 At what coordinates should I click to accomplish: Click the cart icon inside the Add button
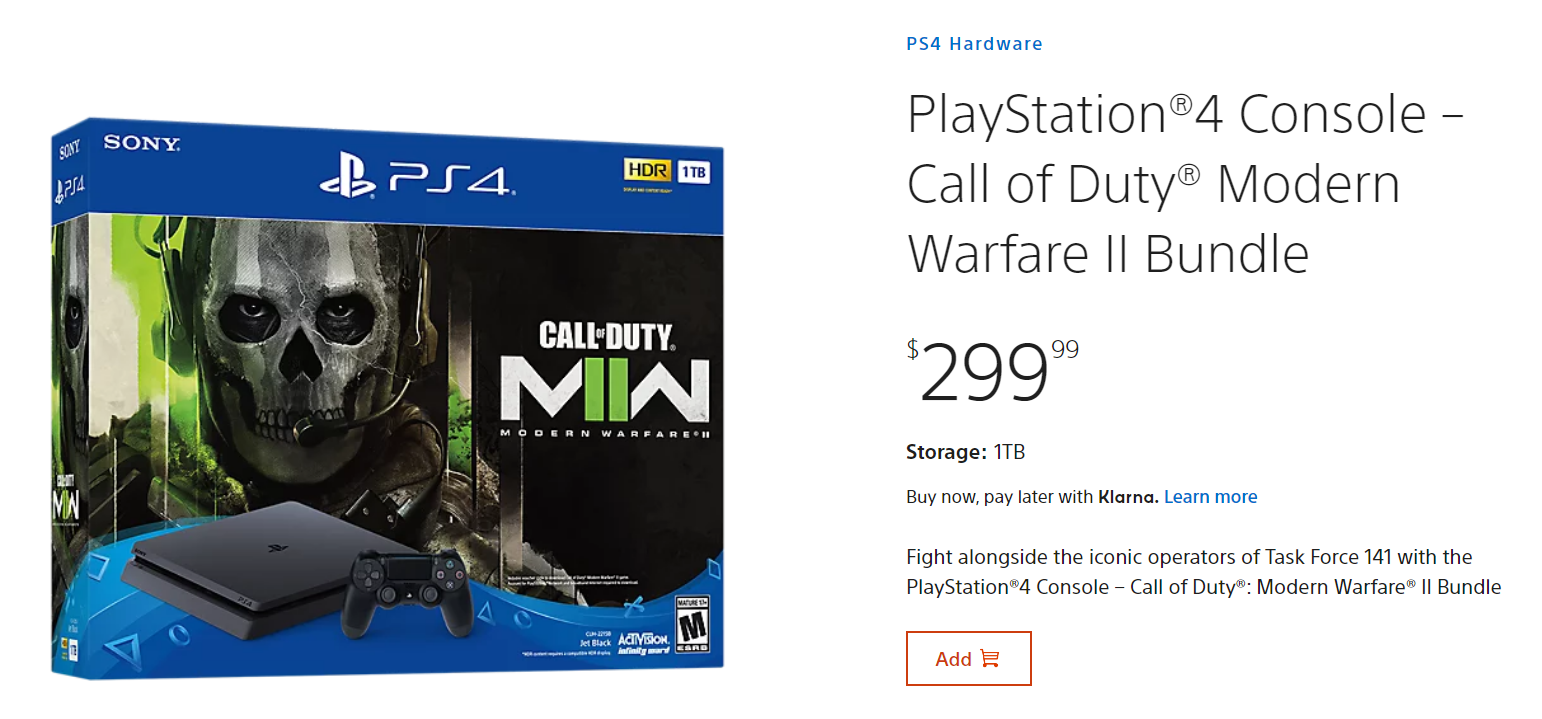pyautogui.click(x=988, y=658)
